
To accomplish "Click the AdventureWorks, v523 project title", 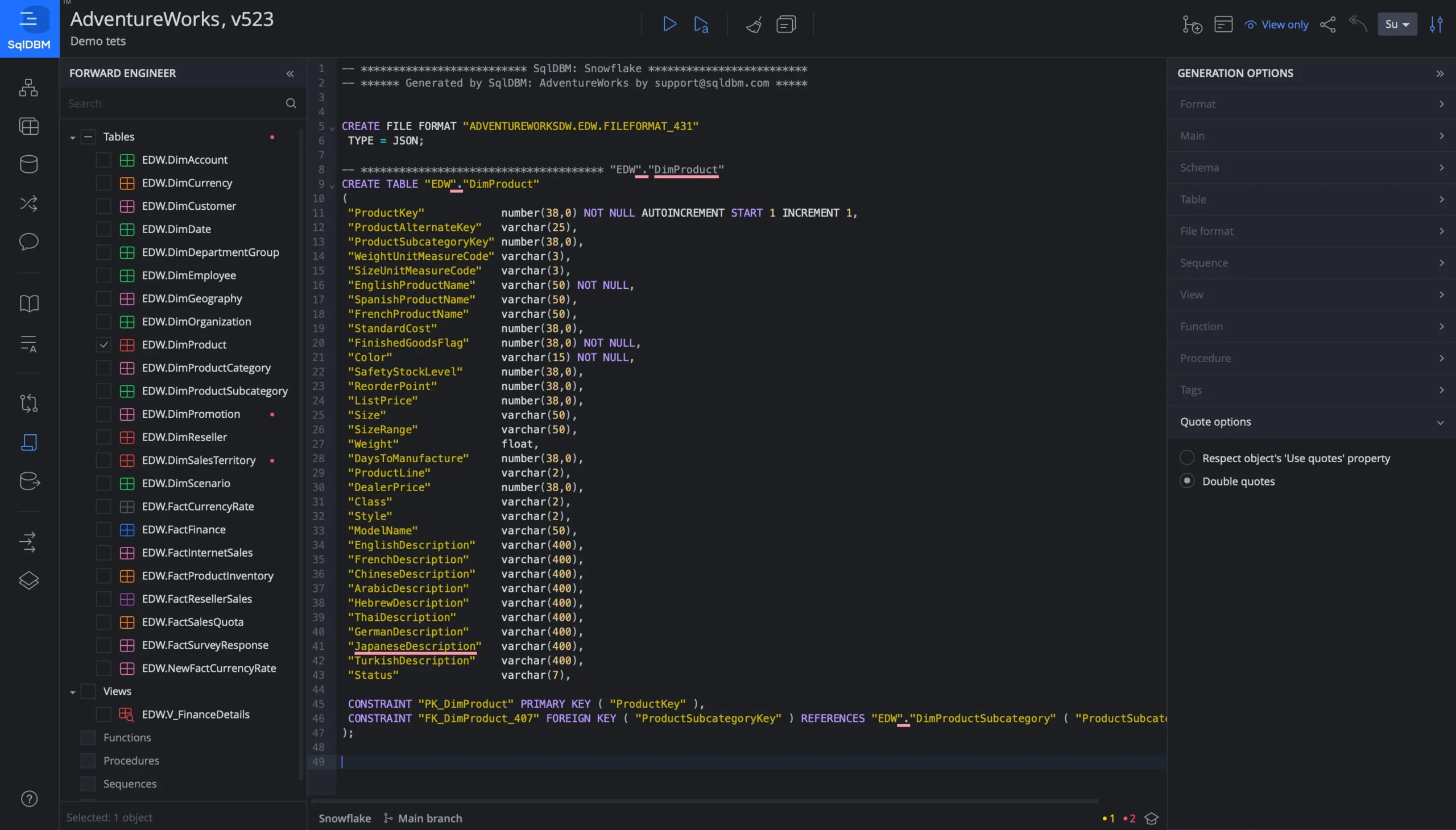I will click(172, 19).
